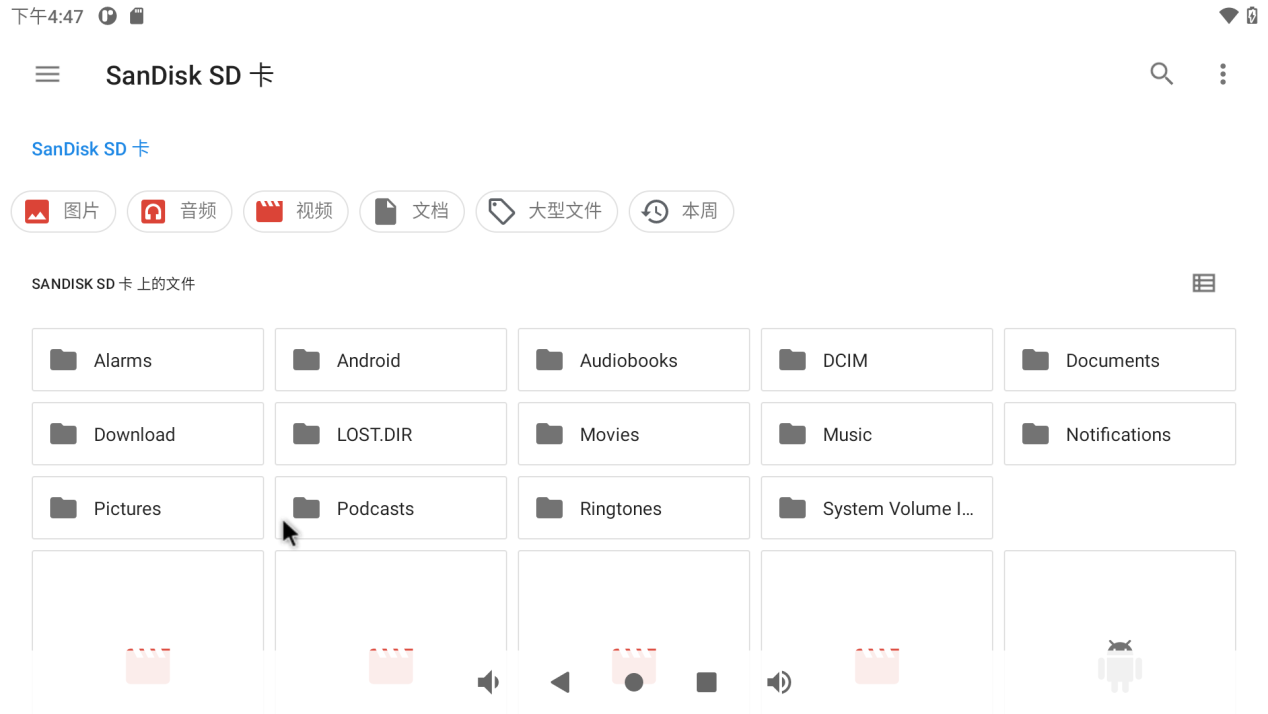
Task: Select the 文档 documents filter chip
Action: pyautogui.click(x=411, y=212)
